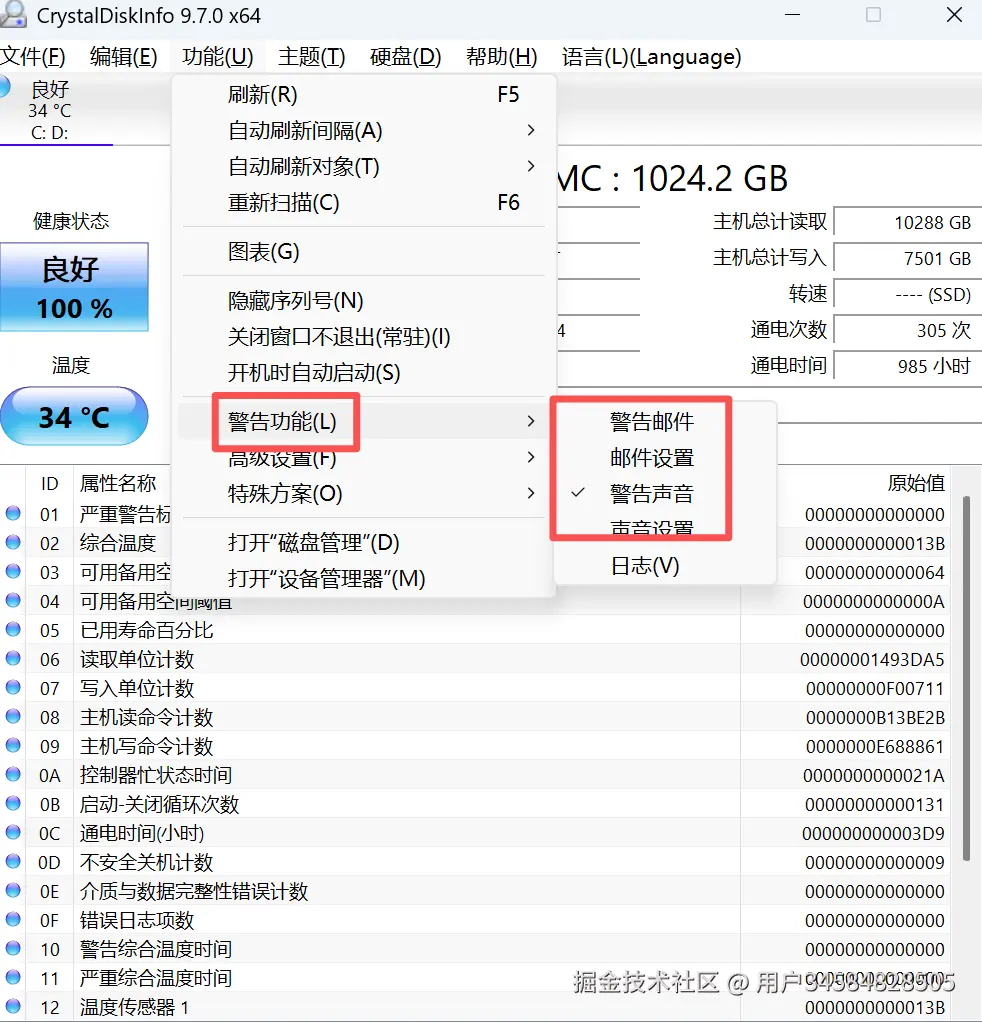Click the status orb for row 04

[13, 600]
